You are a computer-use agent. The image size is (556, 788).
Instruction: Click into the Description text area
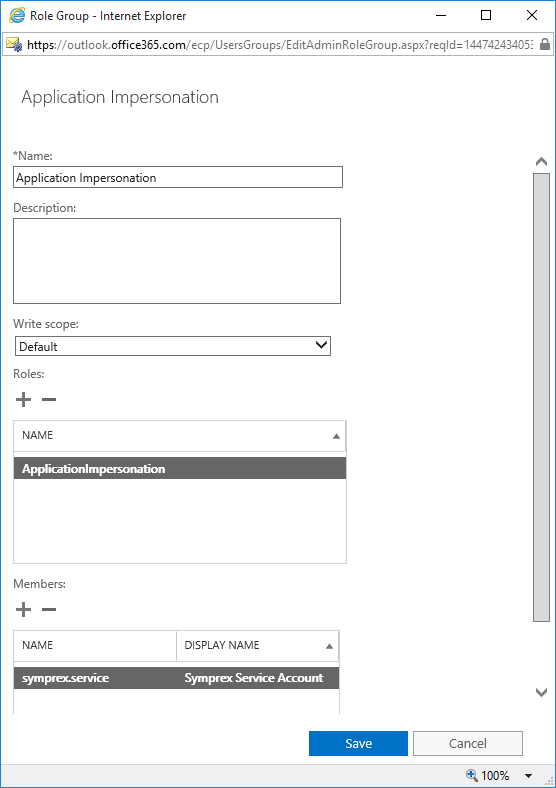click(177, 261)
